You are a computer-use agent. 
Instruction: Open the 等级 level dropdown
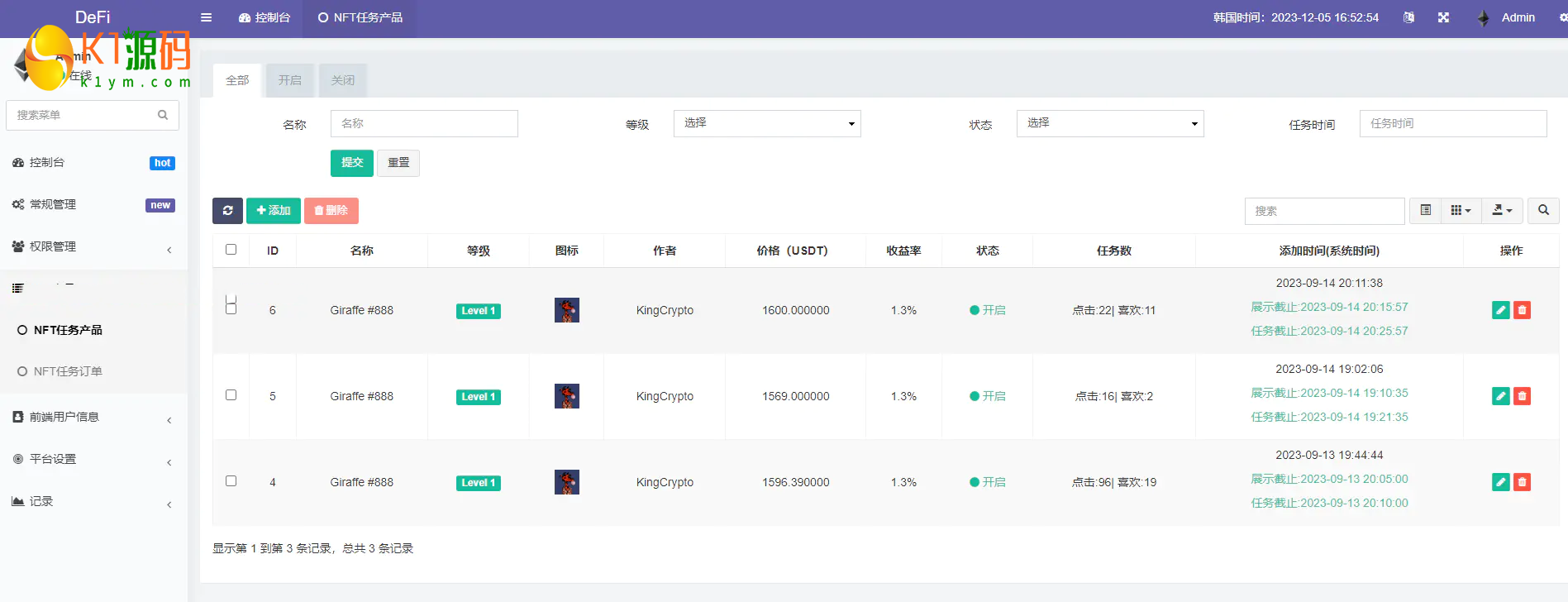click(766, 123)
